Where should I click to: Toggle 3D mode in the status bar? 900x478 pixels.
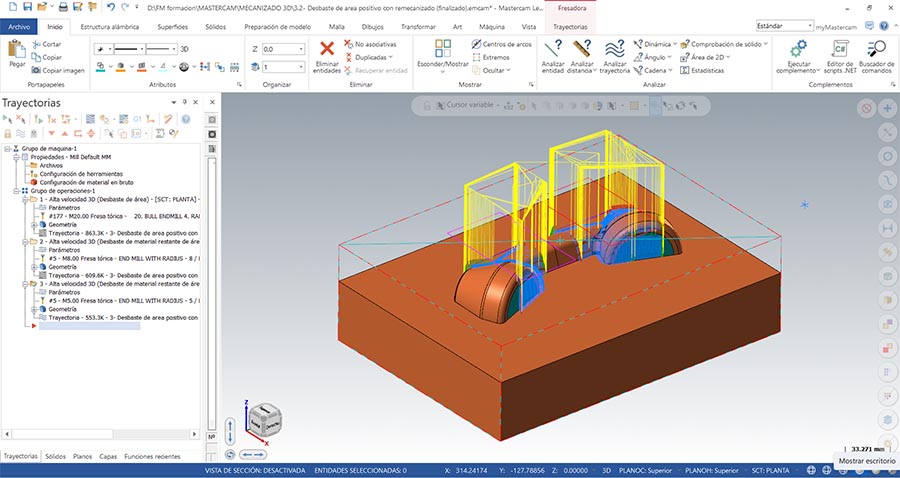(x=608, y=469)
